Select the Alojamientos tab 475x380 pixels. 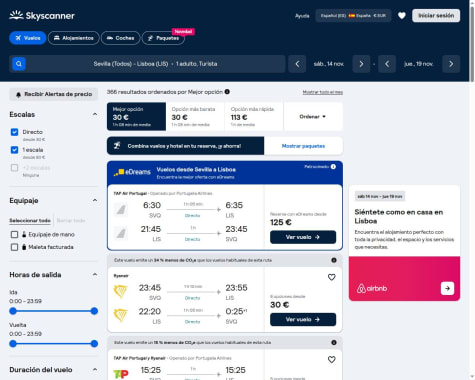pos(74,38)
